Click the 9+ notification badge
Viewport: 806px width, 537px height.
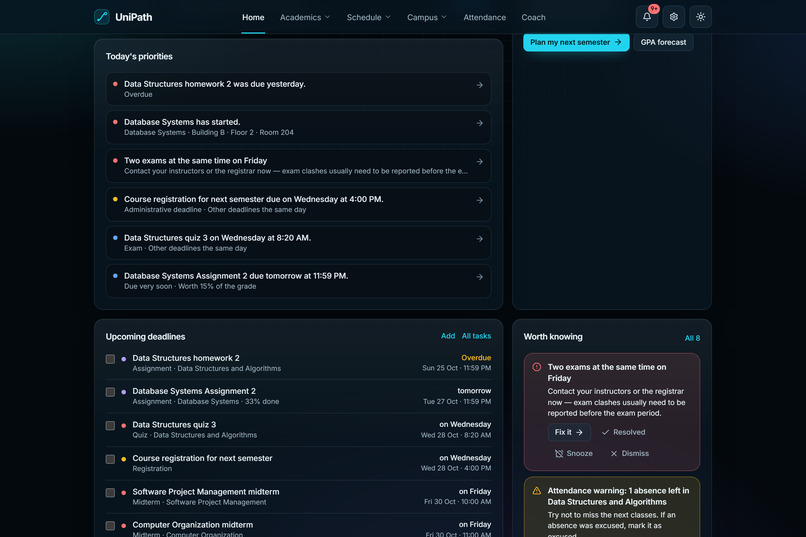tap(653, 9)
